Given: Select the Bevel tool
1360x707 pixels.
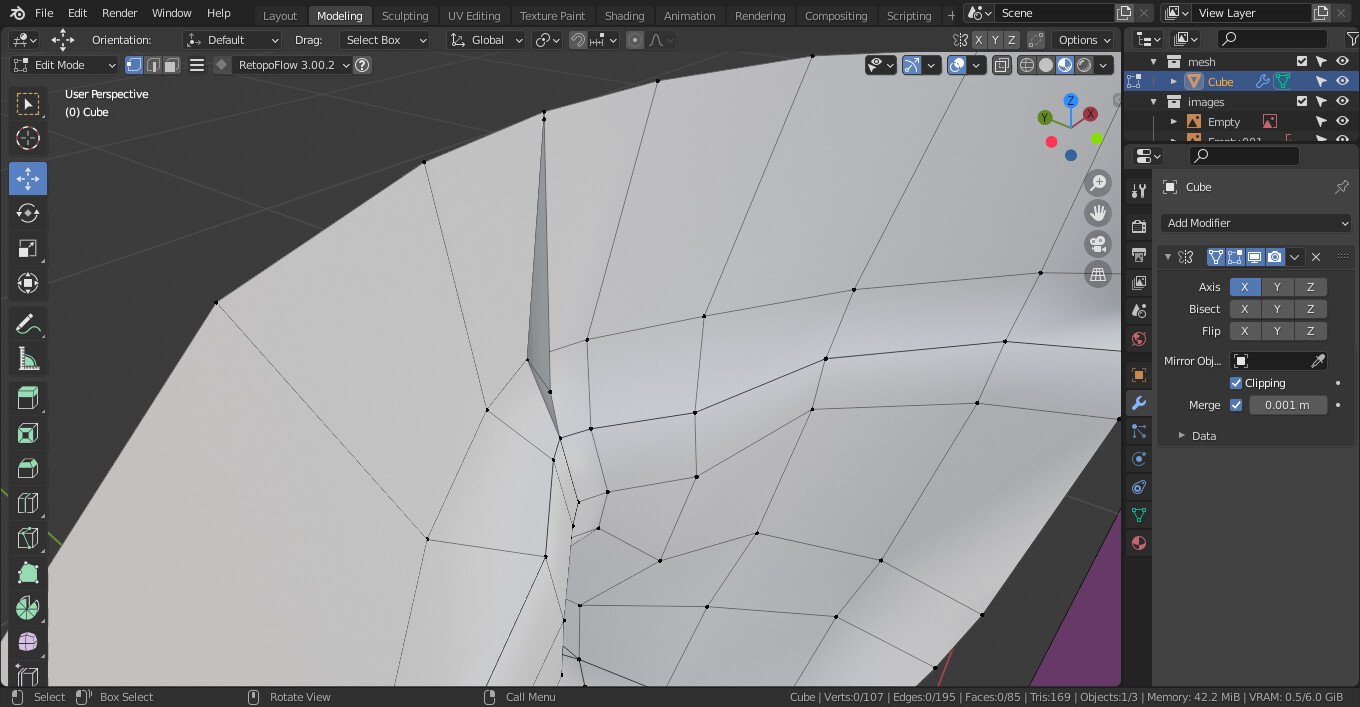Looking at the screenshot, I should tap(28, 468).
